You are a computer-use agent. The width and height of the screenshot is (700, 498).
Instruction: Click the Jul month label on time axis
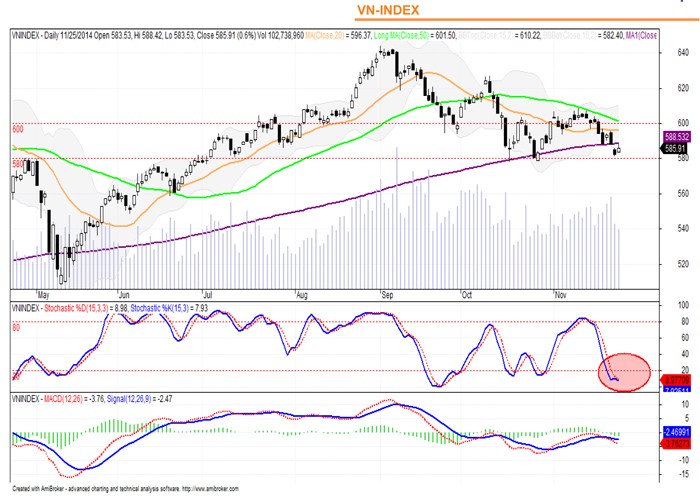(208, 296)
